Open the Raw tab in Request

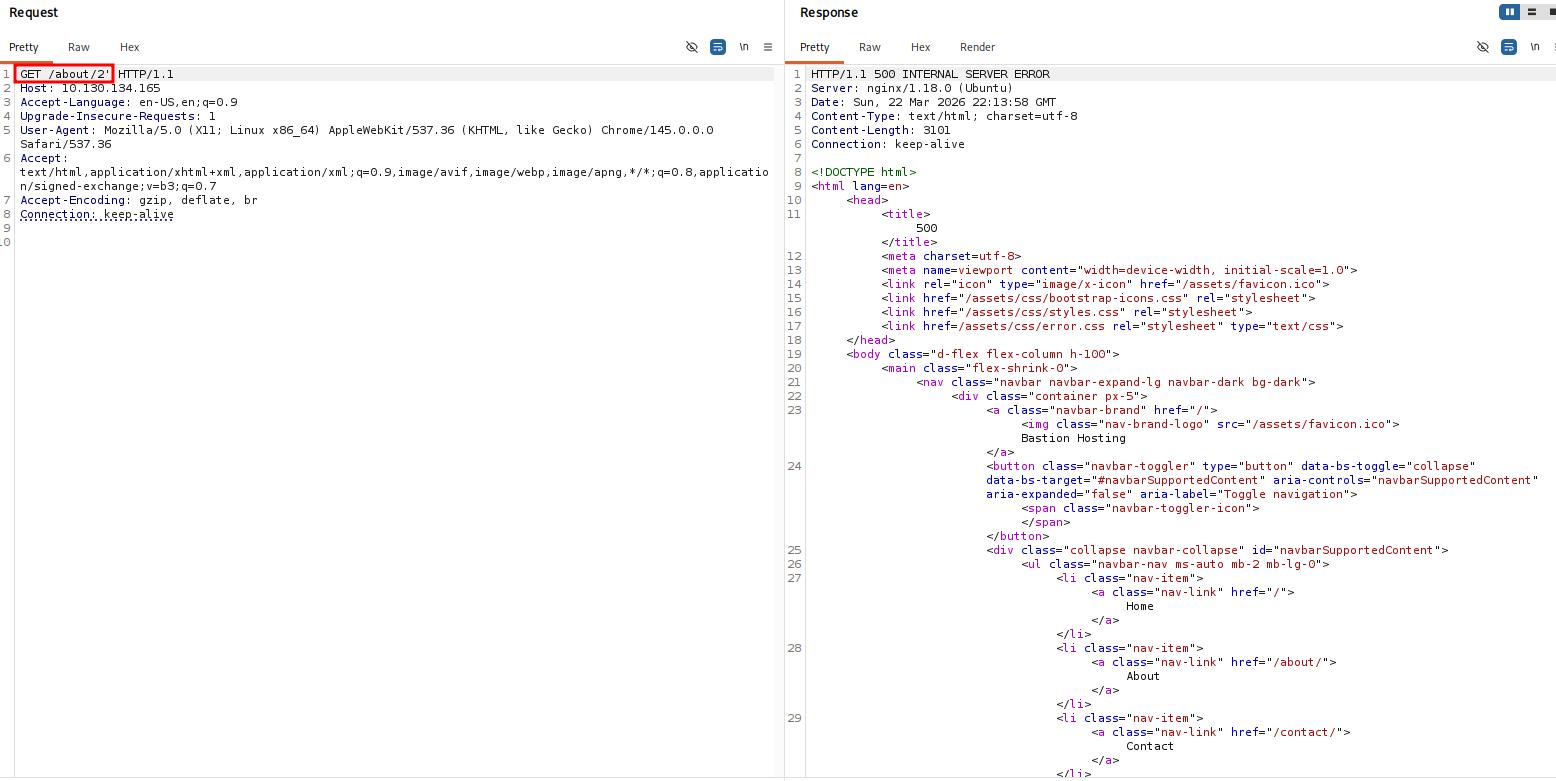pyautogui.click(x=79, y=47)
